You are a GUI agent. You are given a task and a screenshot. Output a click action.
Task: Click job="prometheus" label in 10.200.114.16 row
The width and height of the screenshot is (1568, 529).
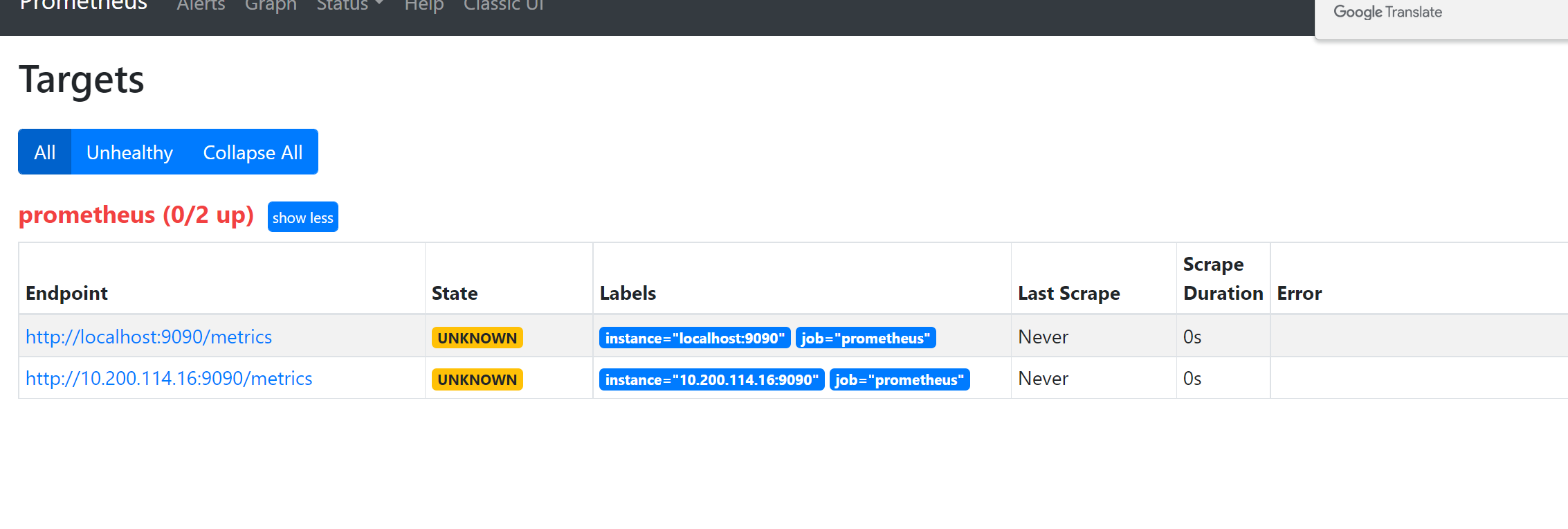[900, 379]
